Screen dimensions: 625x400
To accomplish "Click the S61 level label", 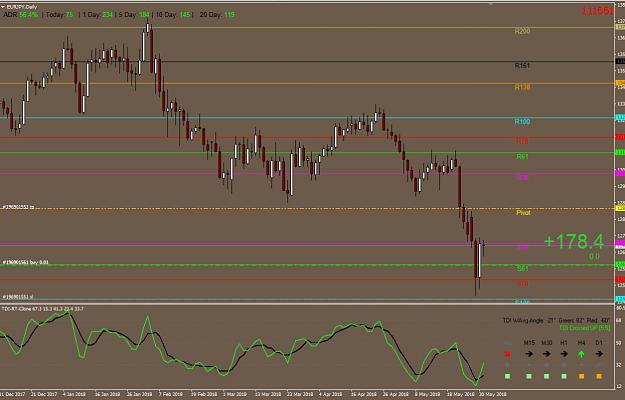I will 522,269.
